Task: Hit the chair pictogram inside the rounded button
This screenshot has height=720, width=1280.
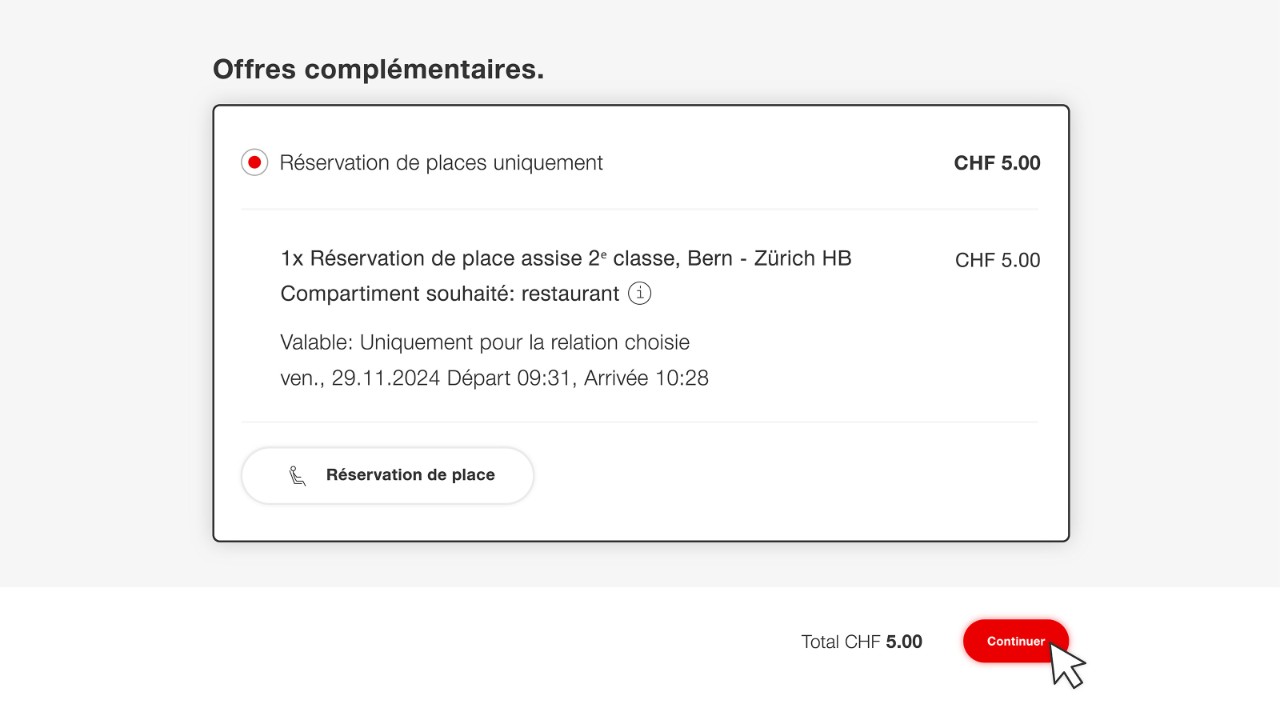Action: click(x=295, y=475)
